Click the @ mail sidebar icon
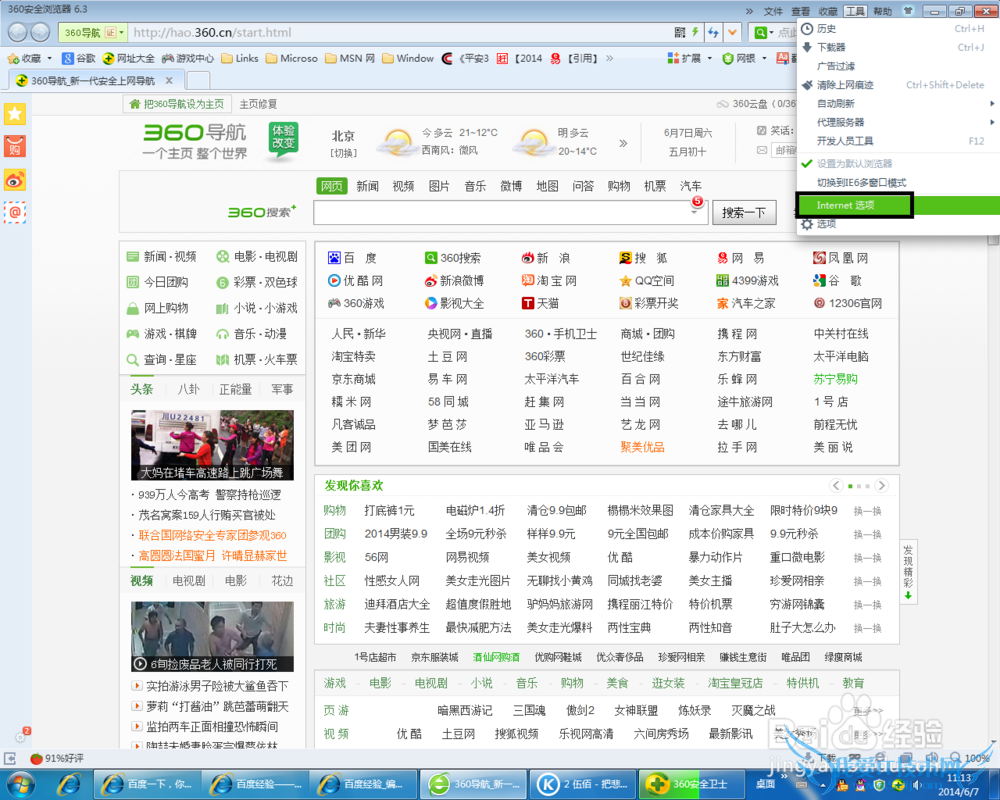The height and width of the screenshot is (800, 1000). click(x=15, y=212)
